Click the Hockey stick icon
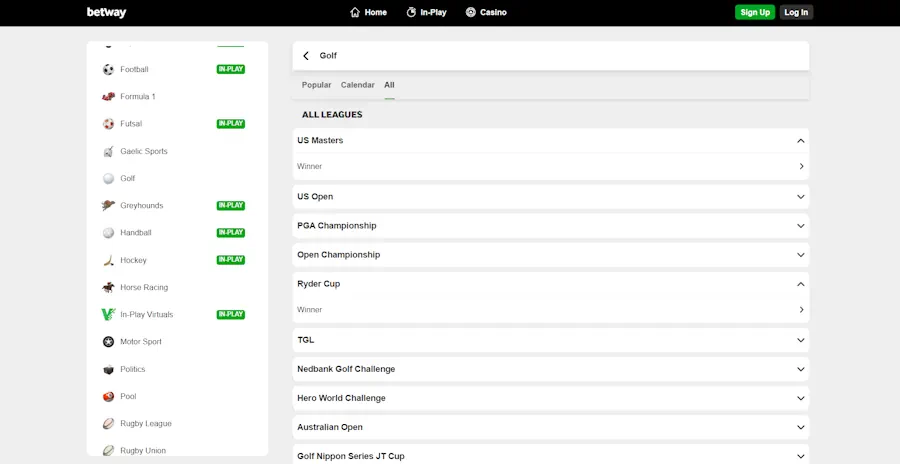900x464 pixels. tap(108, 260)
